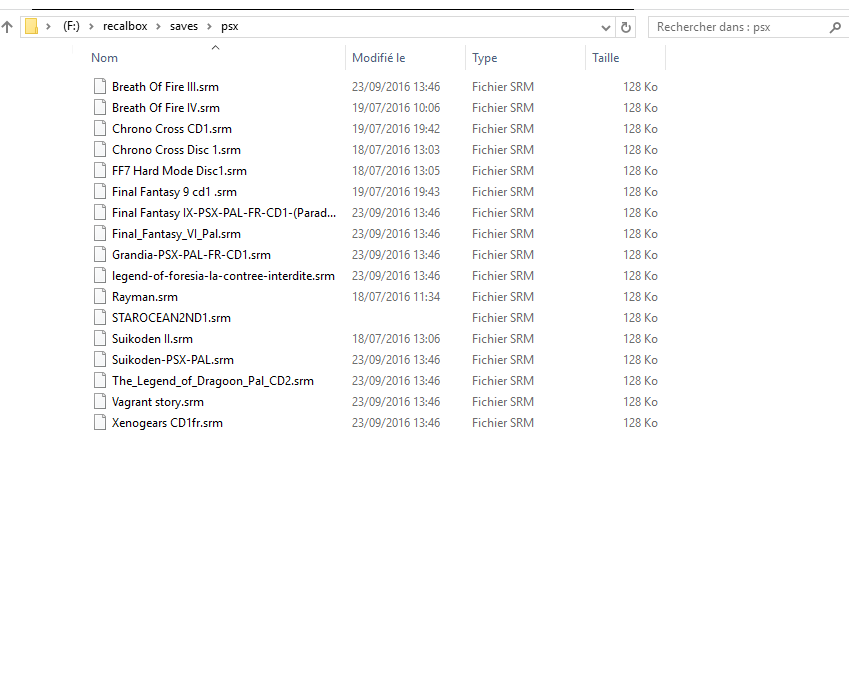Click date 18/07/2016 13:06 of Suikoden II.srm

(396, 339)
